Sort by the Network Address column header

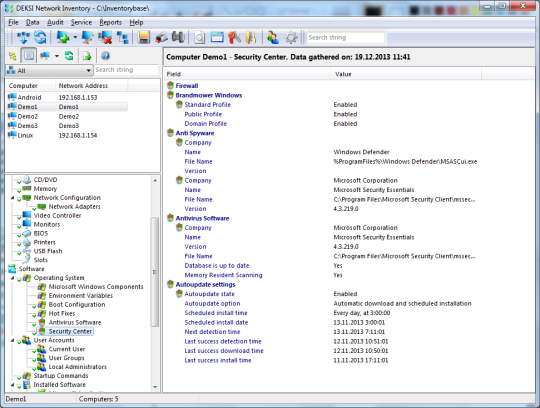pos(91,86)
